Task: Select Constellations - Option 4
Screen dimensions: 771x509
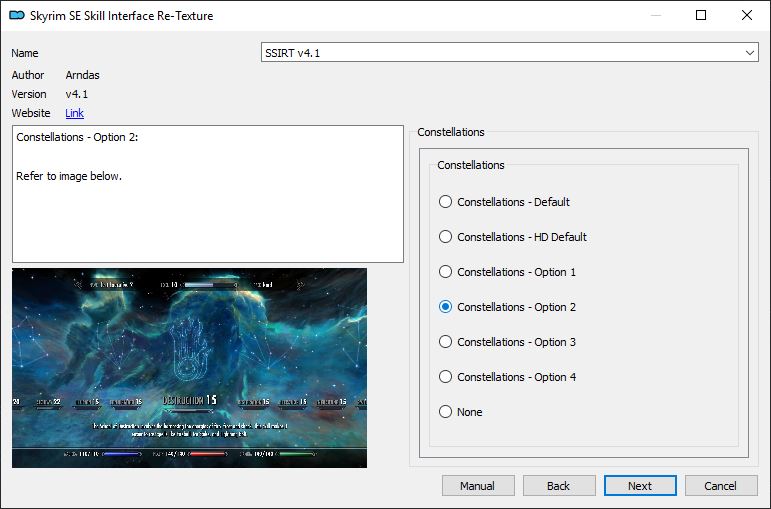Action: pos(446,377)
